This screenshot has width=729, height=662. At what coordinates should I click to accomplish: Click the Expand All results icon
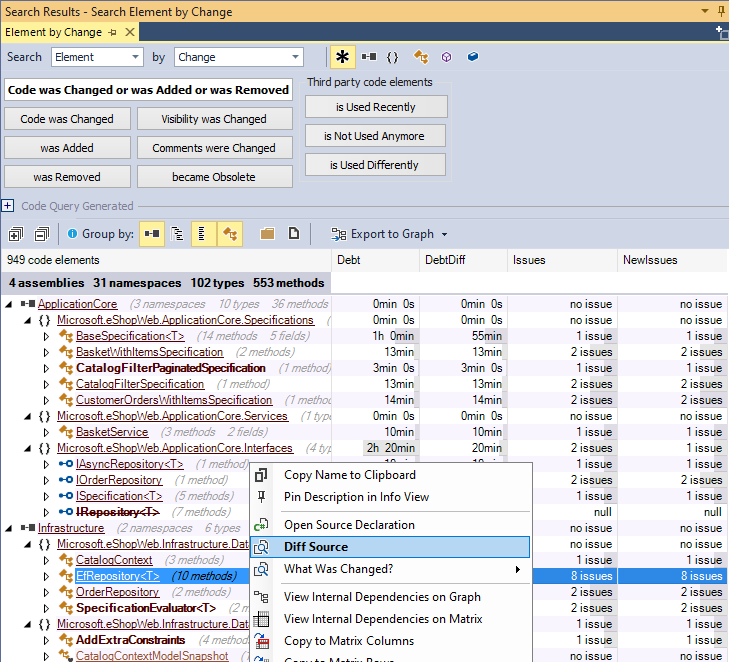pos(16,234)
